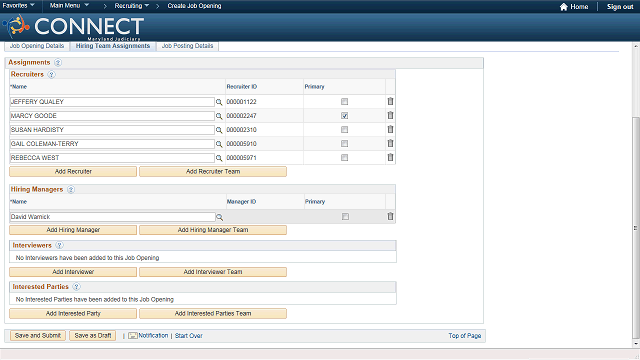
Task: Click Save as Draft button
Action: click(93, 336)
